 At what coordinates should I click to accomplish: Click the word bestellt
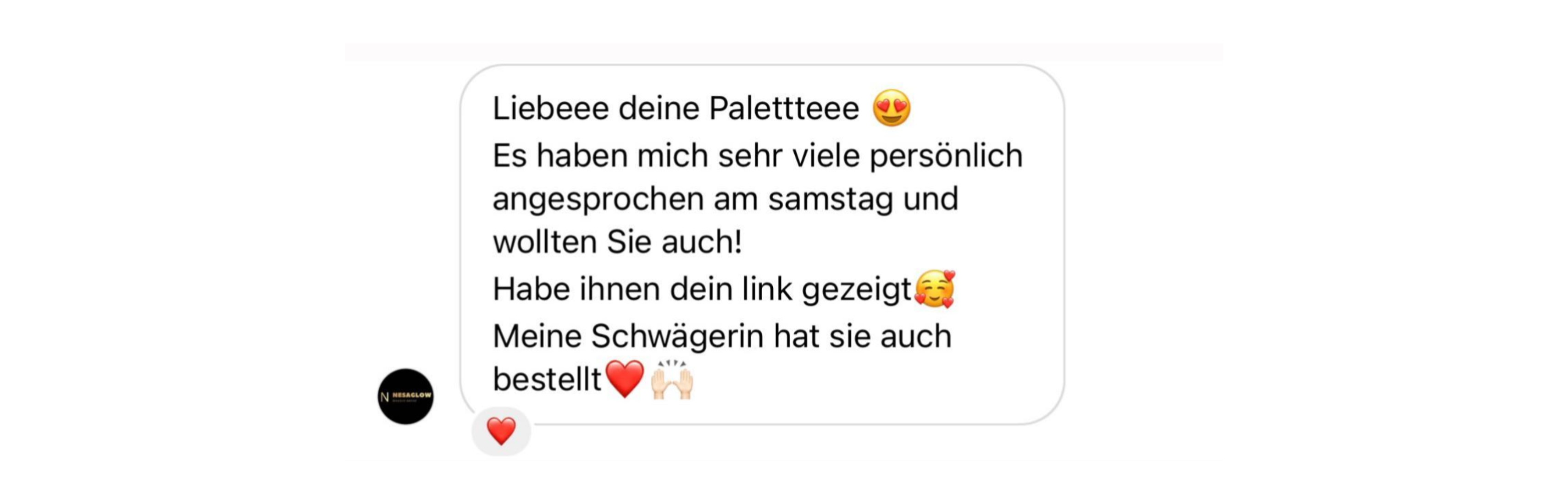coord(547,379)
